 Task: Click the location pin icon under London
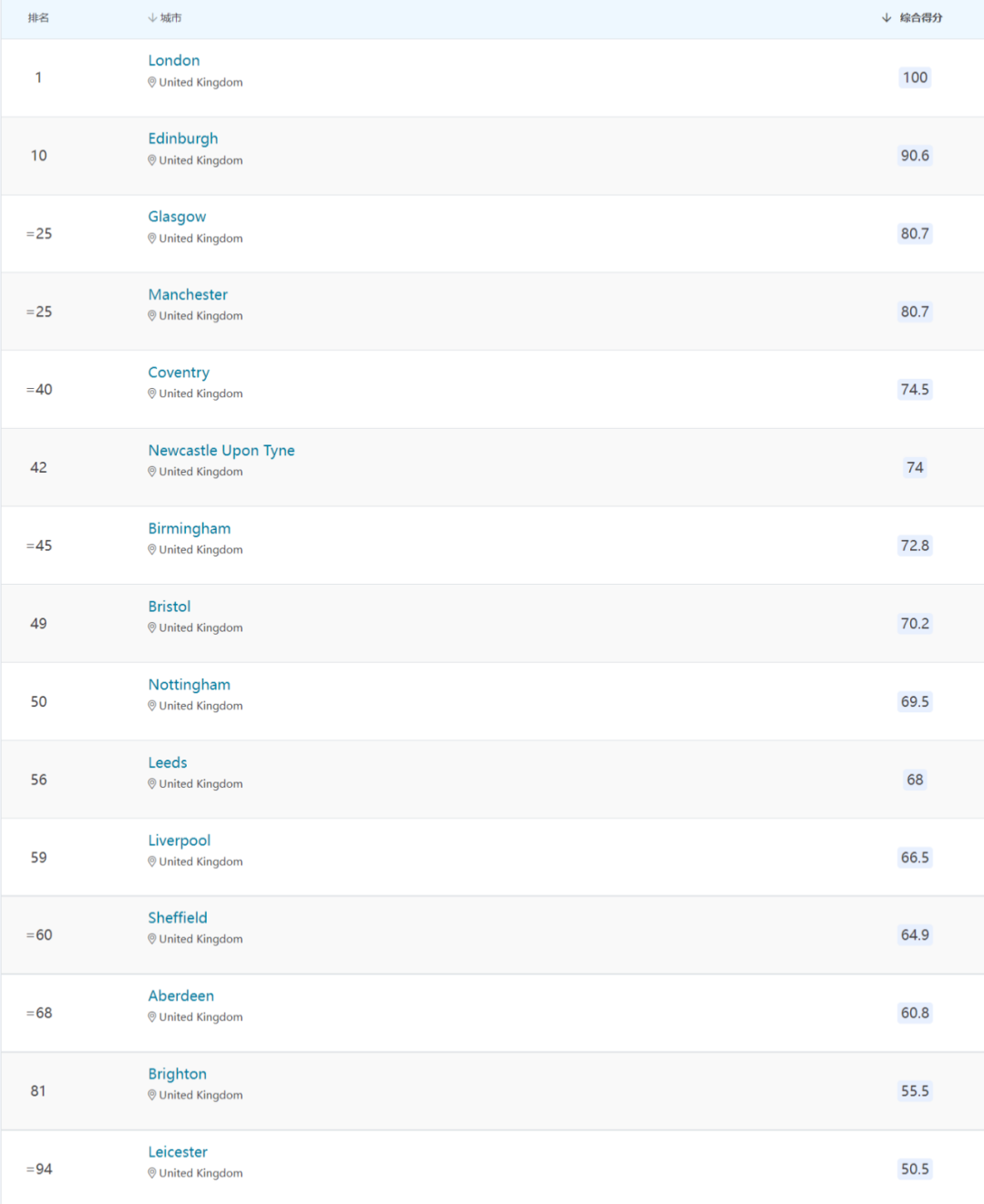(152, 82)
